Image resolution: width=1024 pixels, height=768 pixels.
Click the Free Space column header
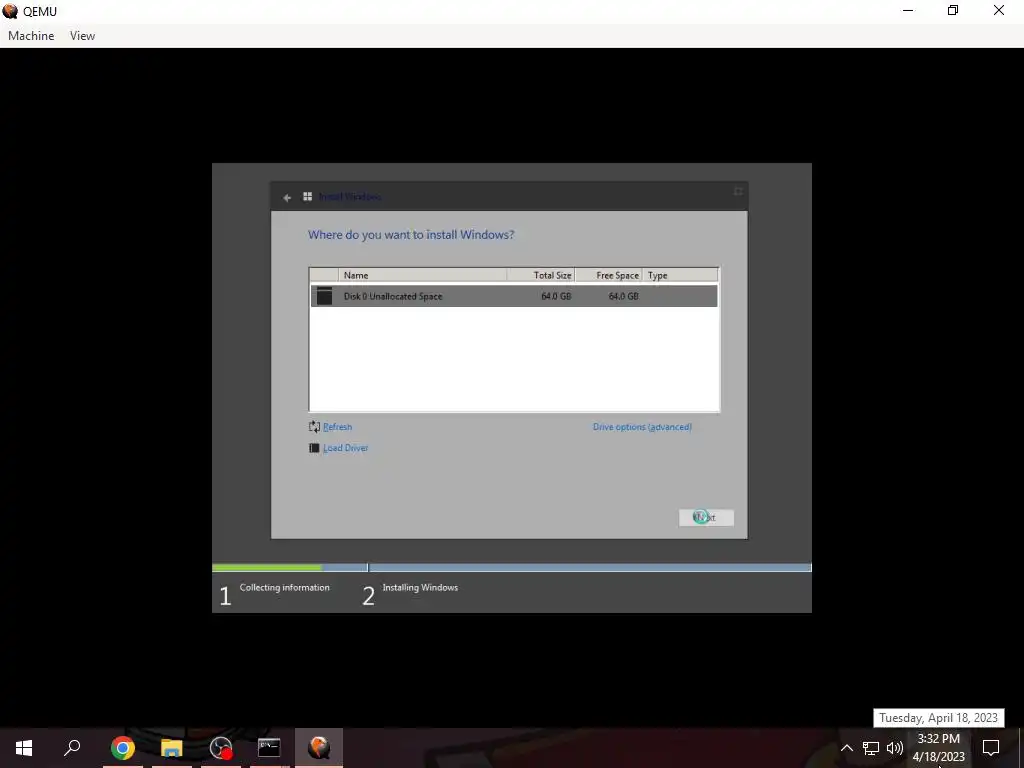(x=609, y=275)
